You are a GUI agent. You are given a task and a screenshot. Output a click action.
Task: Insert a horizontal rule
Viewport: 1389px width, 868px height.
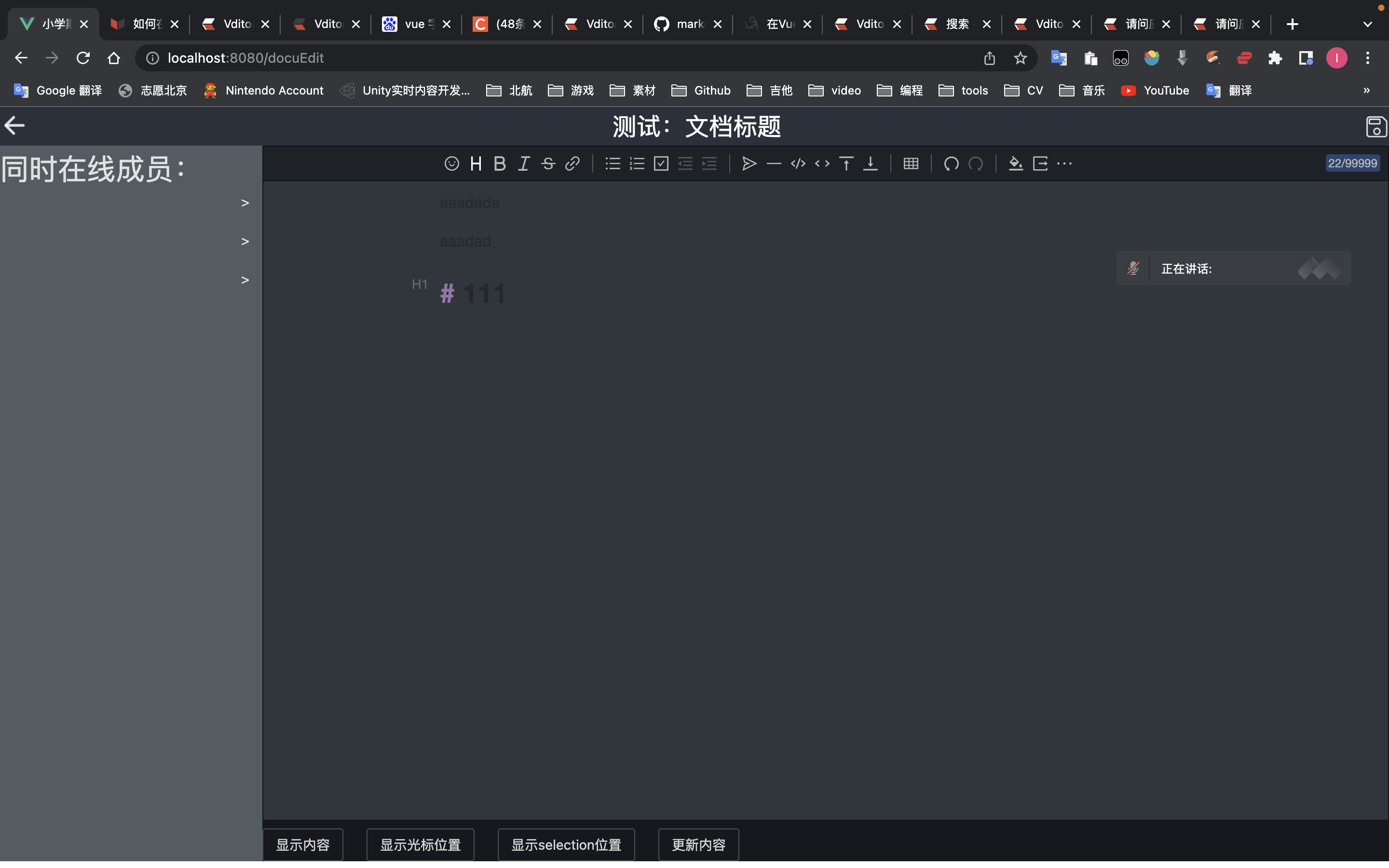[773, 163]
